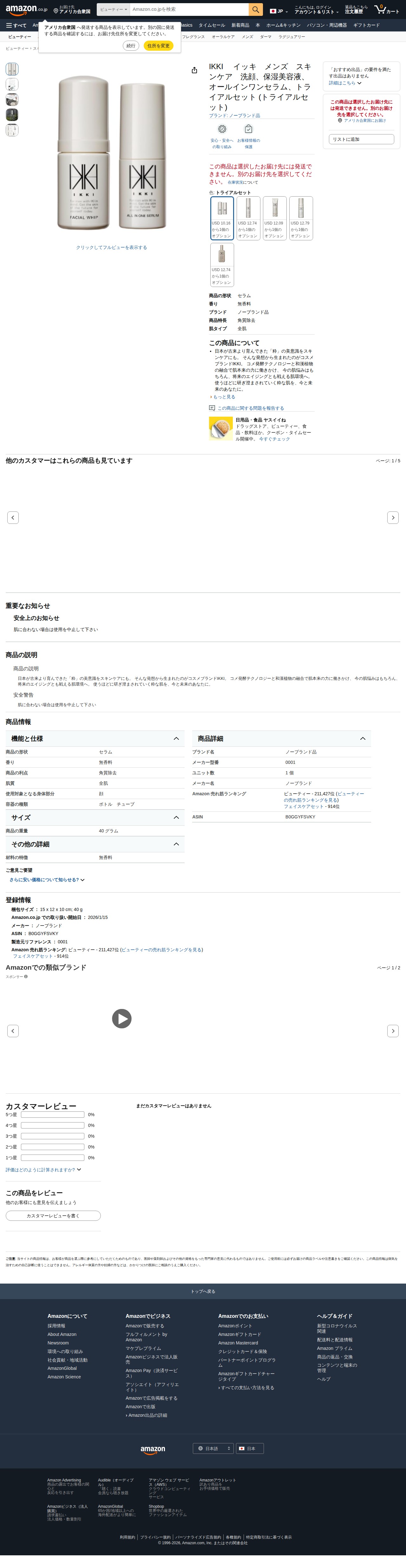Open the ホーム&キッチン nav item
The width and height of the screenshot is (406, 1568).
coord(283,26)
